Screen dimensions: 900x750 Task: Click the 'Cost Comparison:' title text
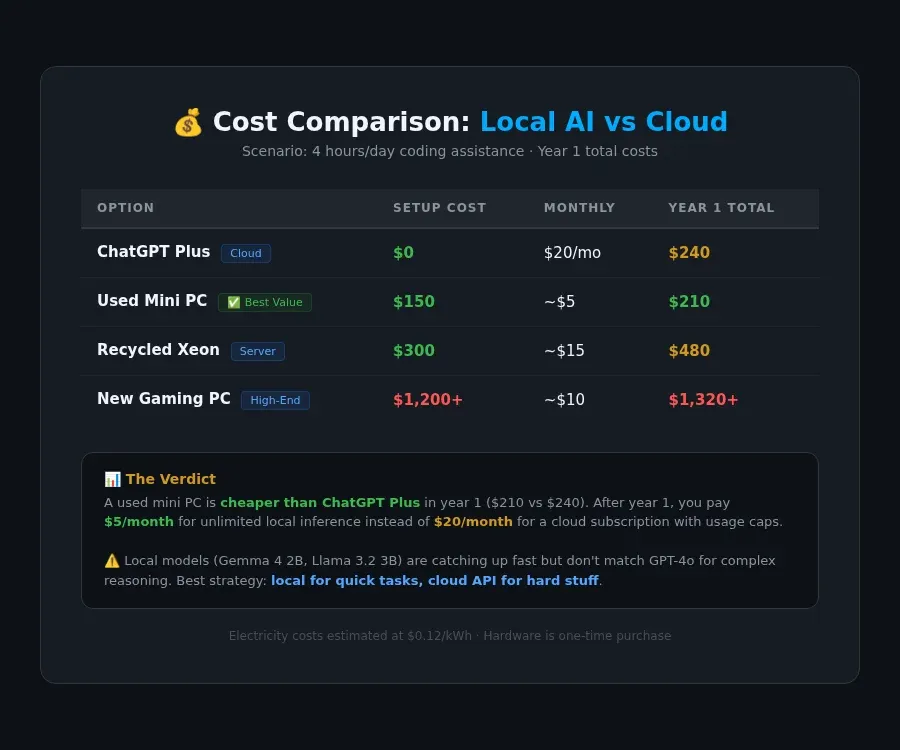(342, 122)
